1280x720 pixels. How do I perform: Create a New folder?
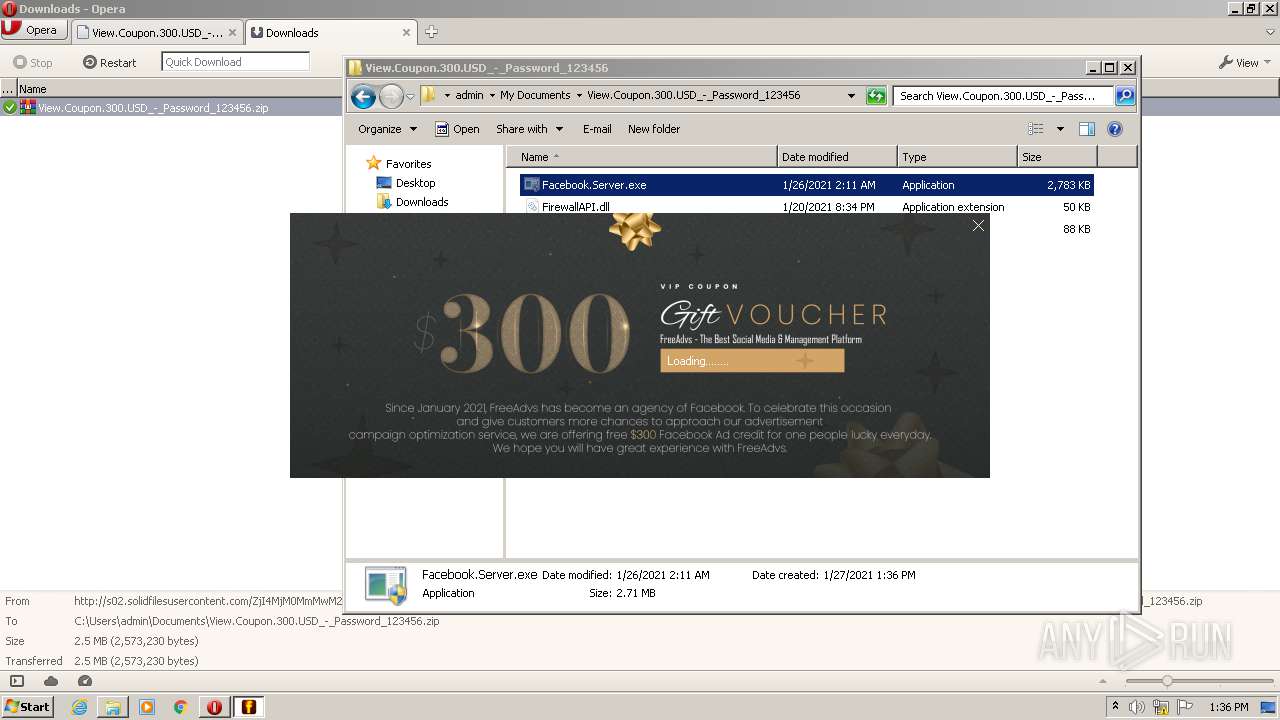654,129
